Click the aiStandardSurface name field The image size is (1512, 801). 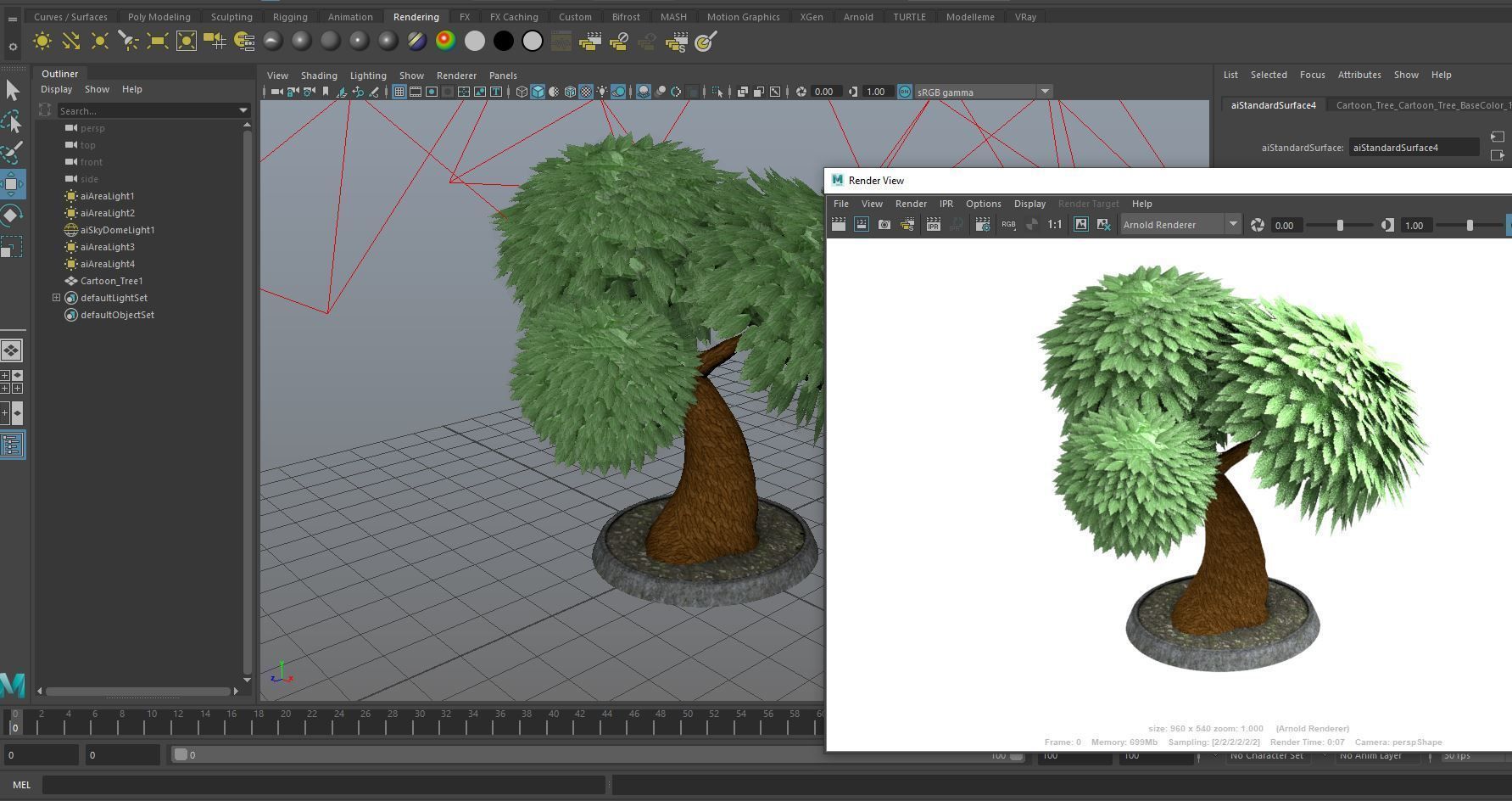tap(1414, 148)
